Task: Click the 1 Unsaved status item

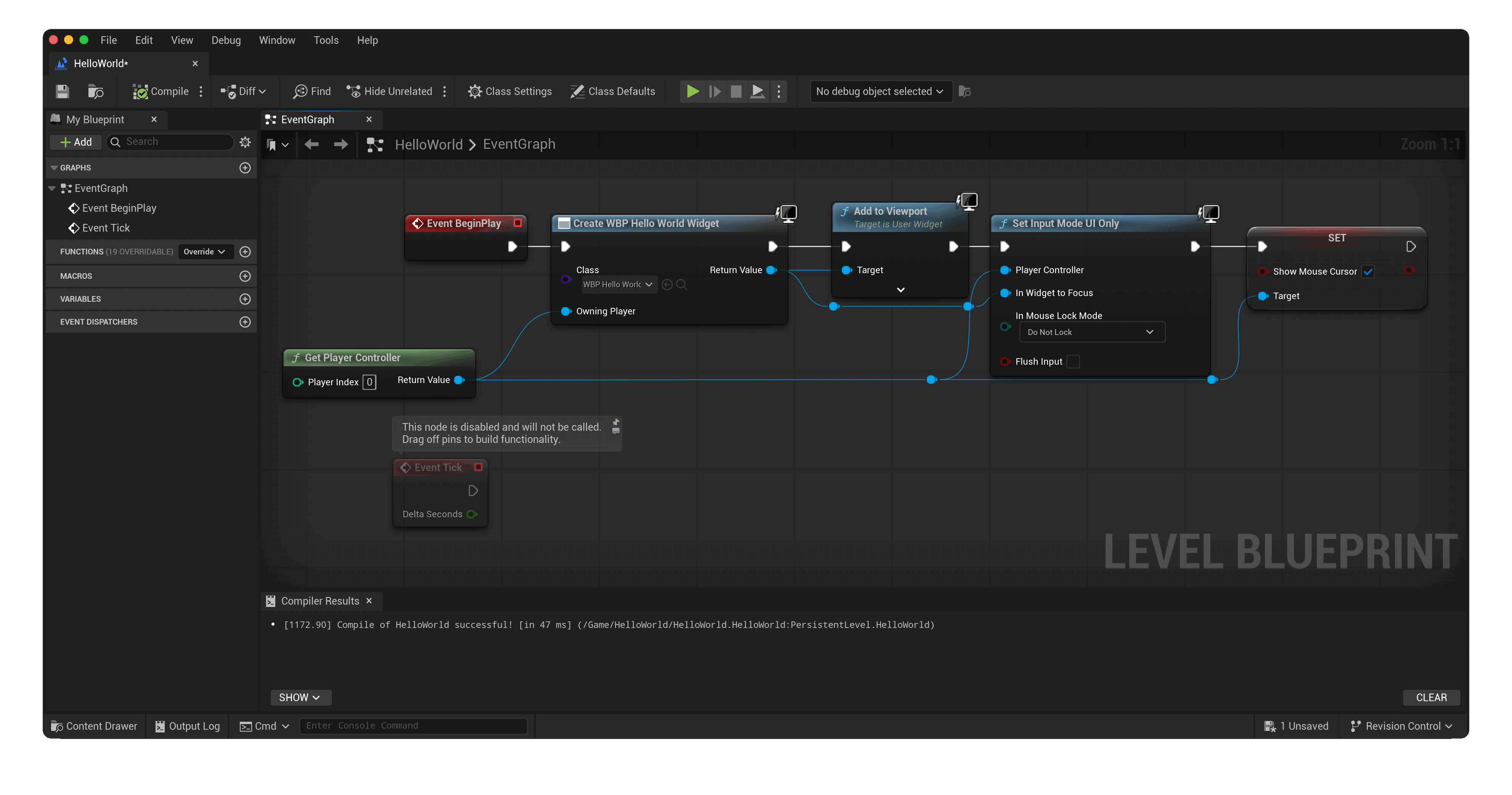Action: 1296,726
